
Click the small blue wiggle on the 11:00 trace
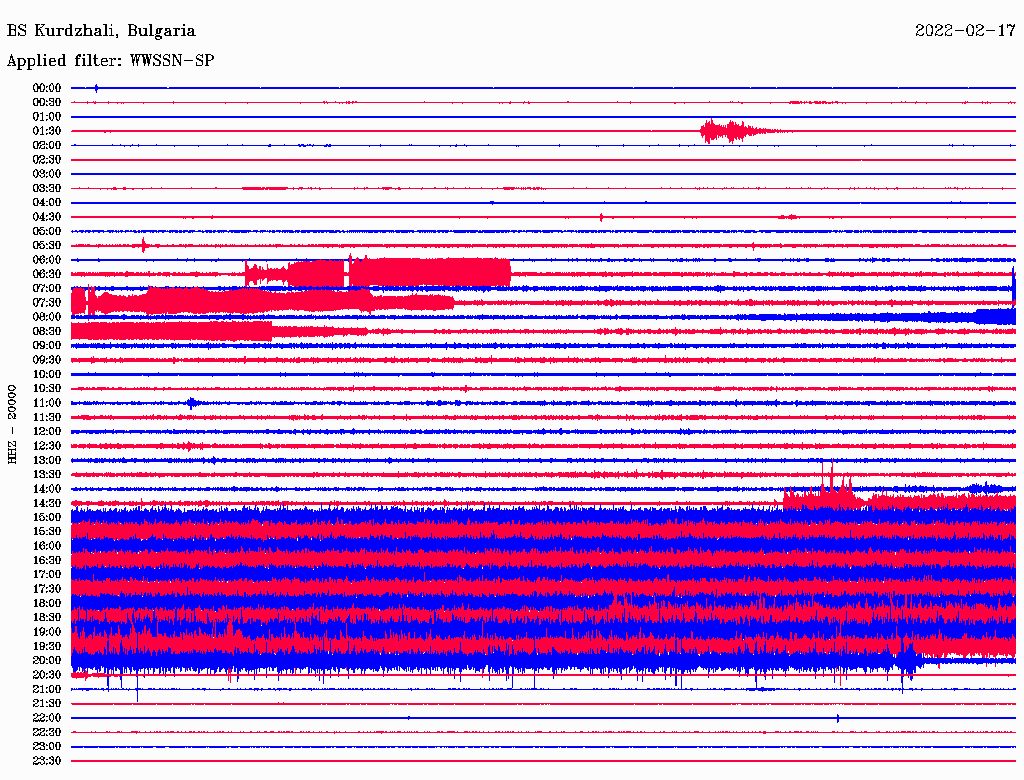[x=191, y=403]
